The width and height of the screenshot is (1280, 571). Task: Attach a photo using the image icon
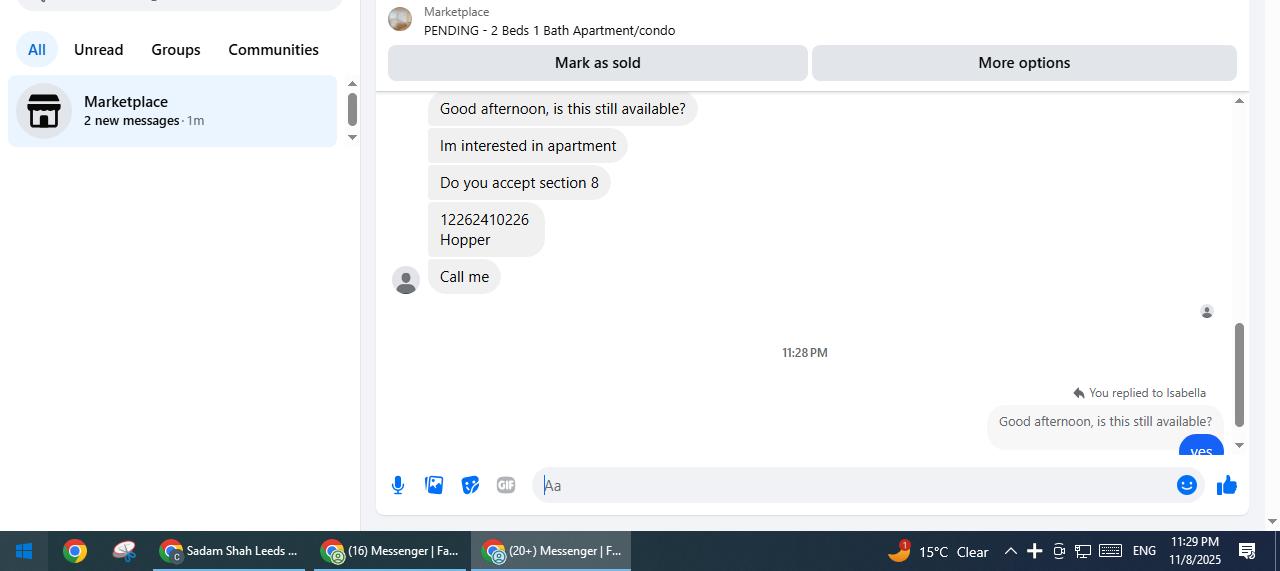point(434,485)
